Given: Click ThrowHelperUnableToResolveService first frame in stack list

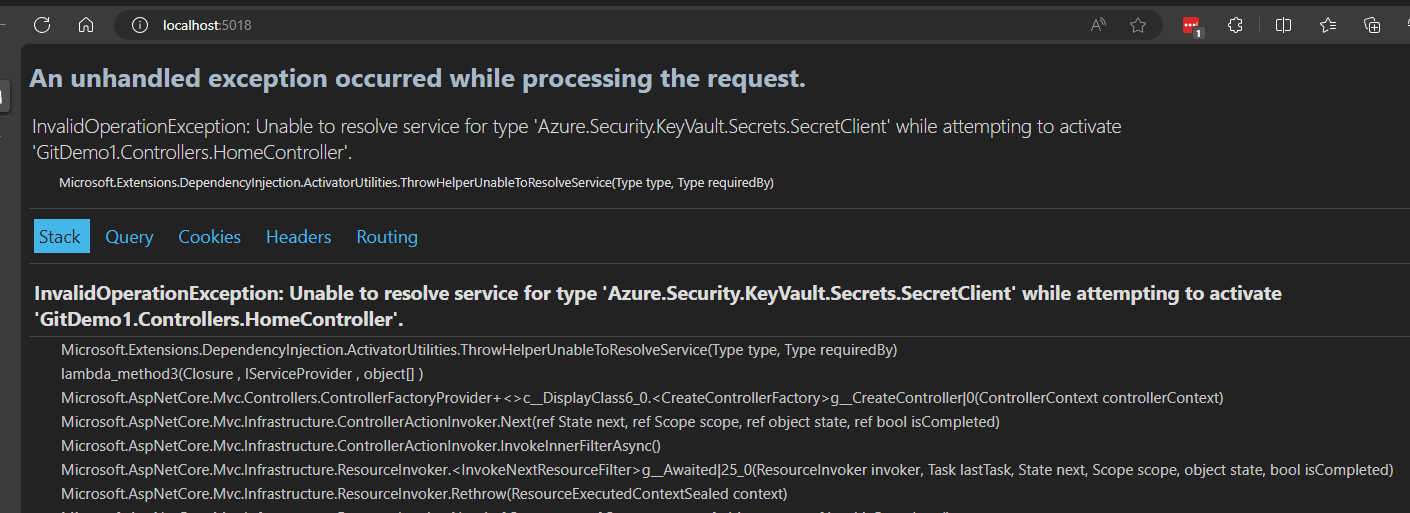Looking at the screenshot, I should pyautogui.click(x=479, y=350).
